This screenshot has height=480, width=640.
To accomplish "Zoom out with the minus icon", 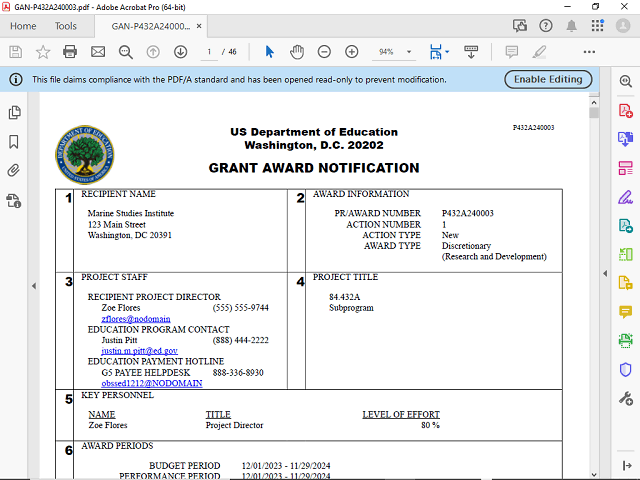I will click(324, 51).
